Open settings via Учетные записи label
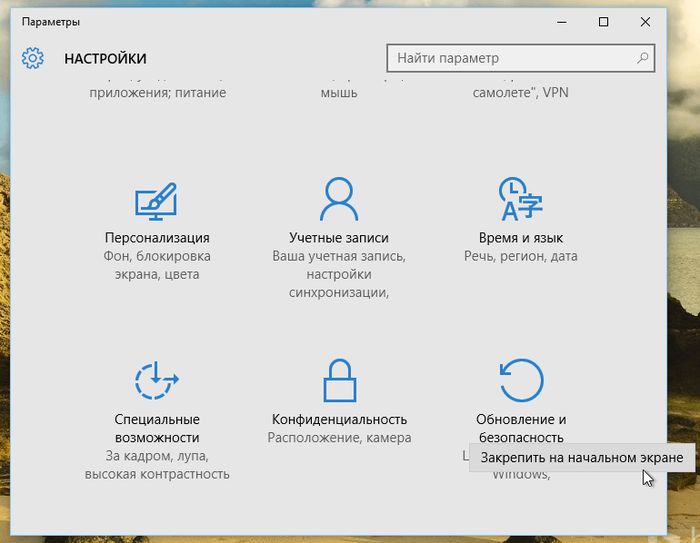The image size is (700, 543). click(338, 238)
